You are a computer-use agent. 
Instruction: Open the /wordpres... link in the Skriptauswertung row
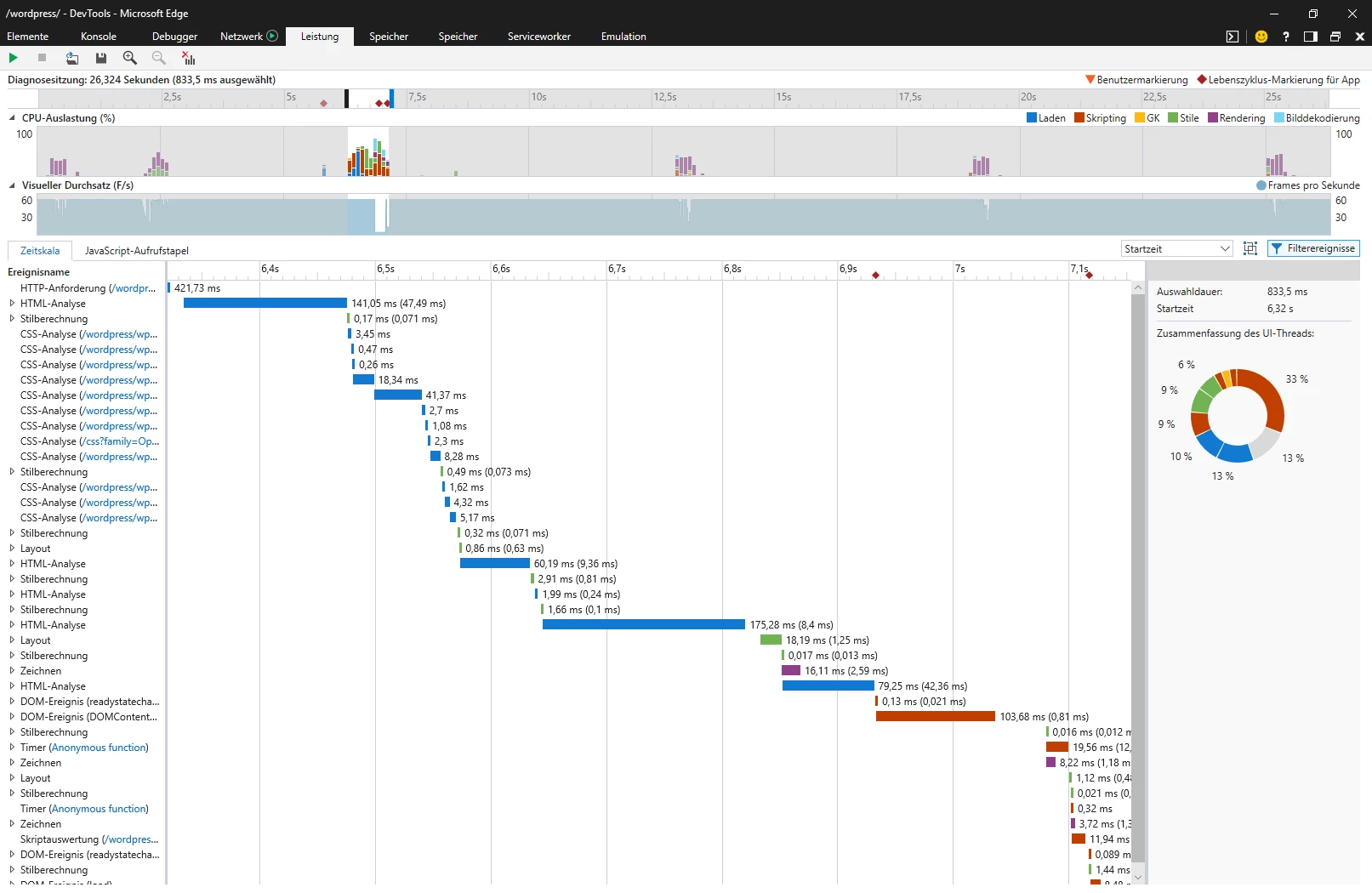(x=130, y=839)
